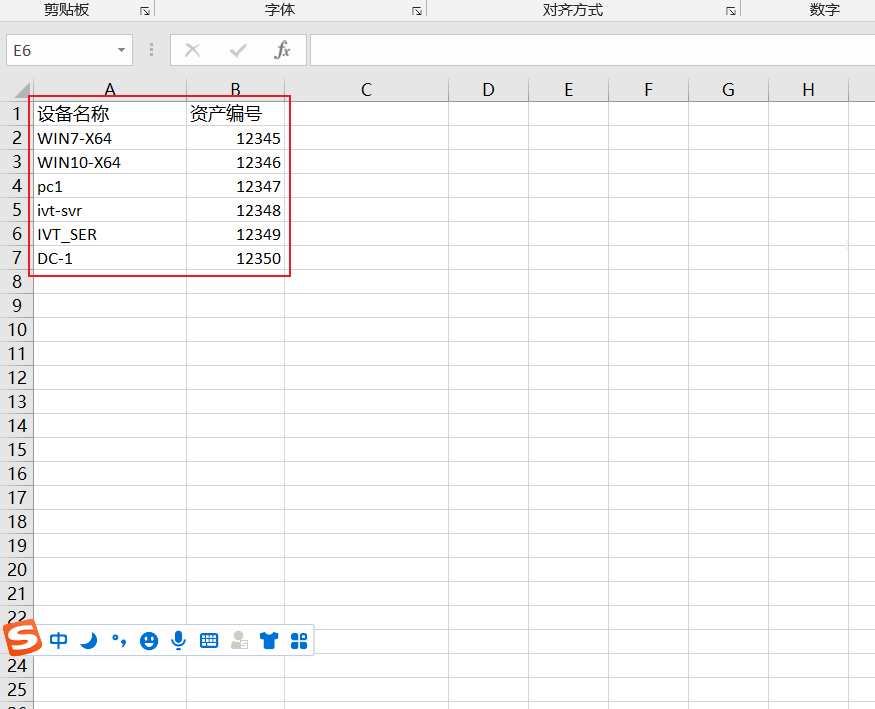The image size is (875, 709).
Task: Open the Sogou toolbox grid icon
Action: (x=298, y=641)
